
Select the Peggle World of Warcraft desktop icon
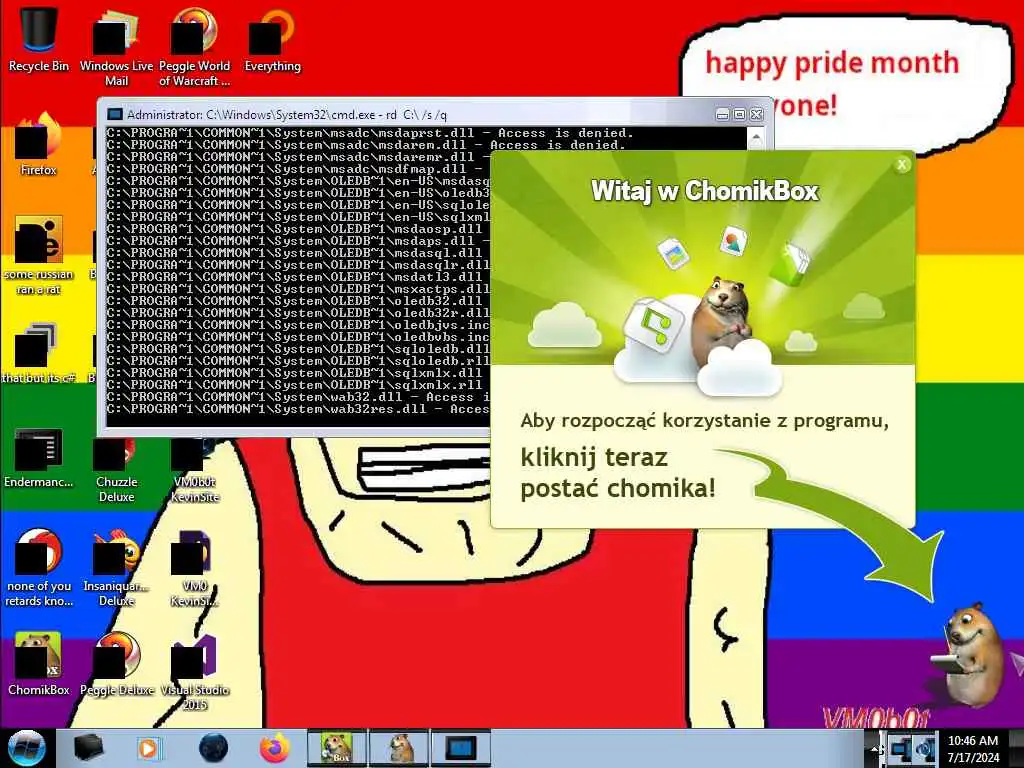194,47
